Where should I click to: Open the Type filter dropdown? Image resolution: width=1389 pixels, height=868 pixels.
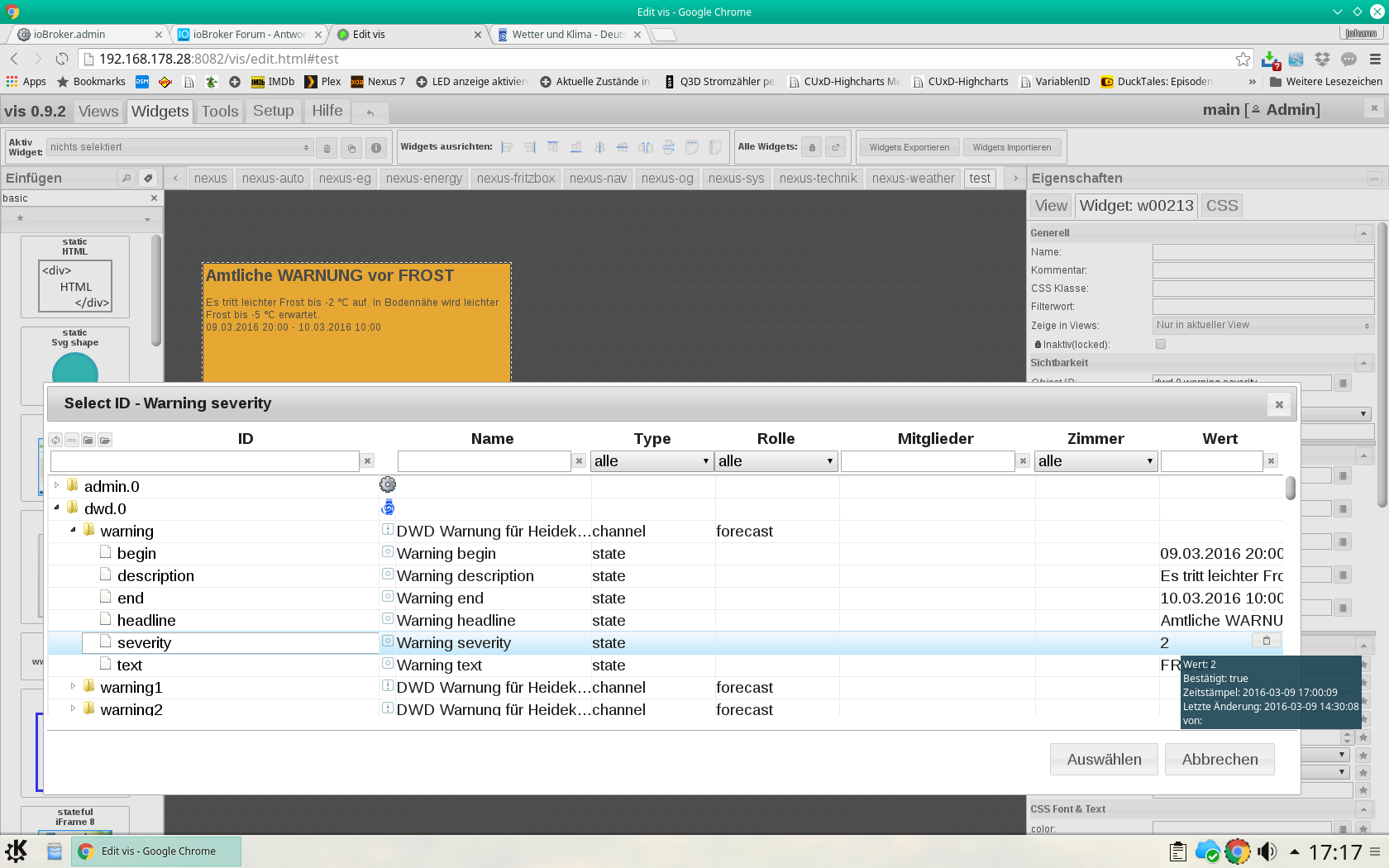pyautogui.click(x=652, y=461)
